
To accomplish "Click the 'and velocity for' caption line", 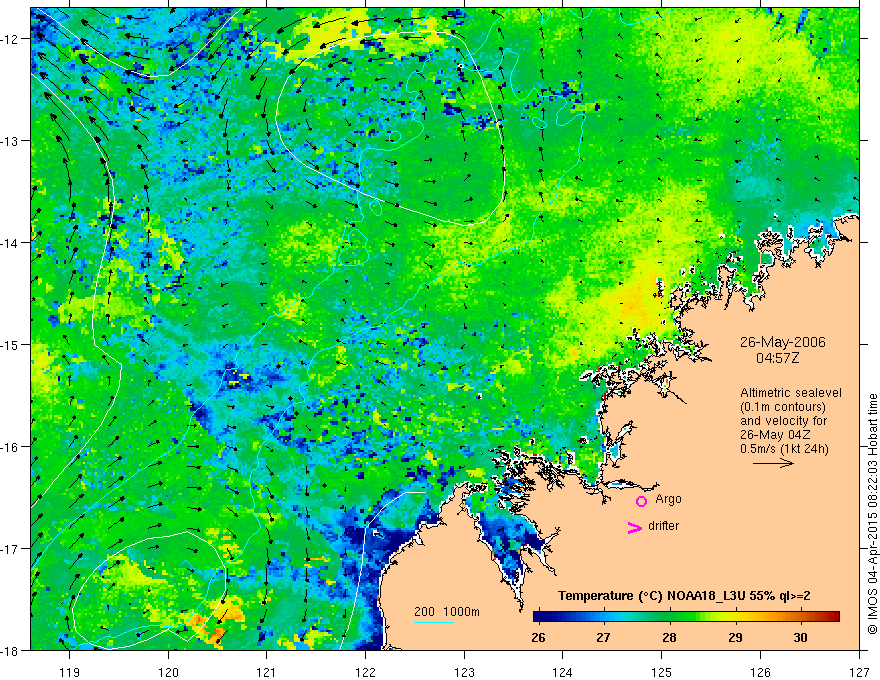I will 783,421.
